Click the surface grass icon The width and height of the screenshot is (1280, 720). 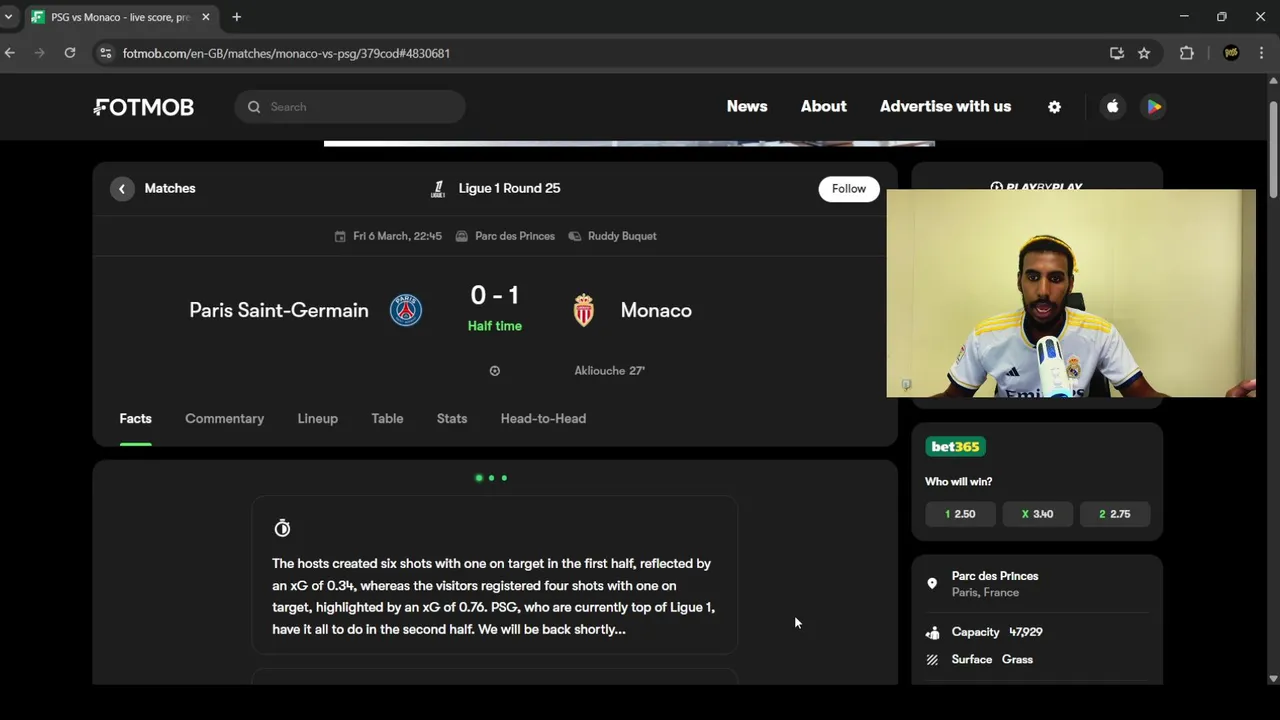tap(932, 660)
